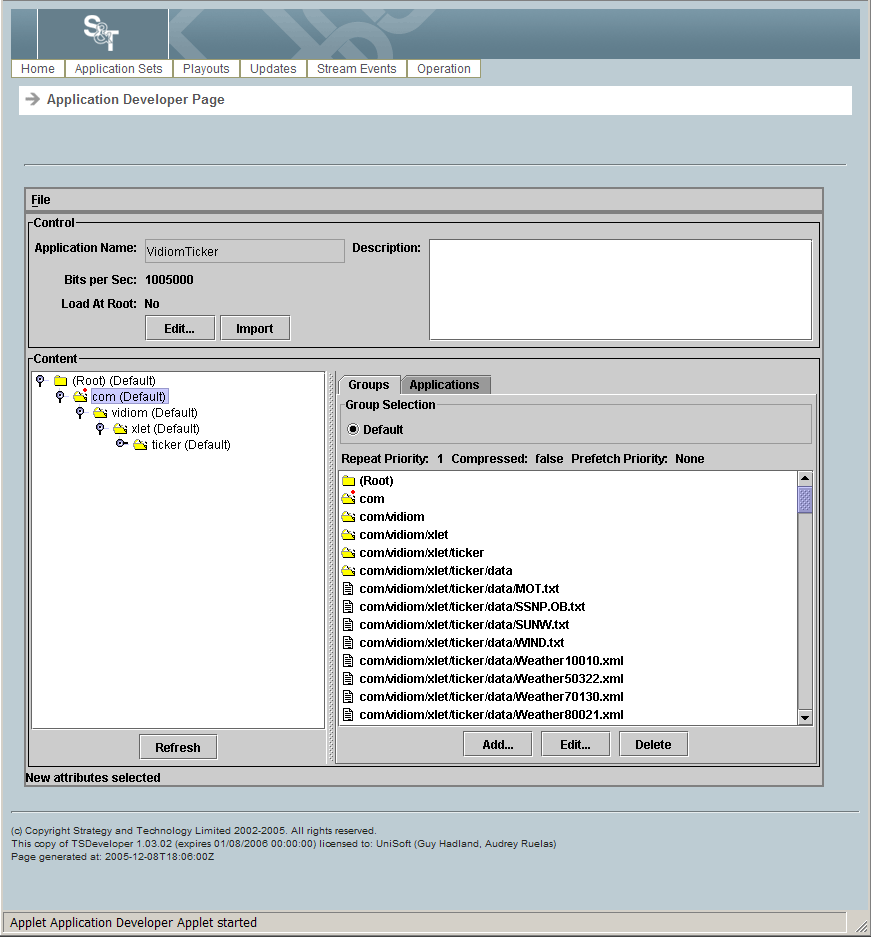
Task: Click the (Root) folder icon in the tree
Action: click(60, 381)
